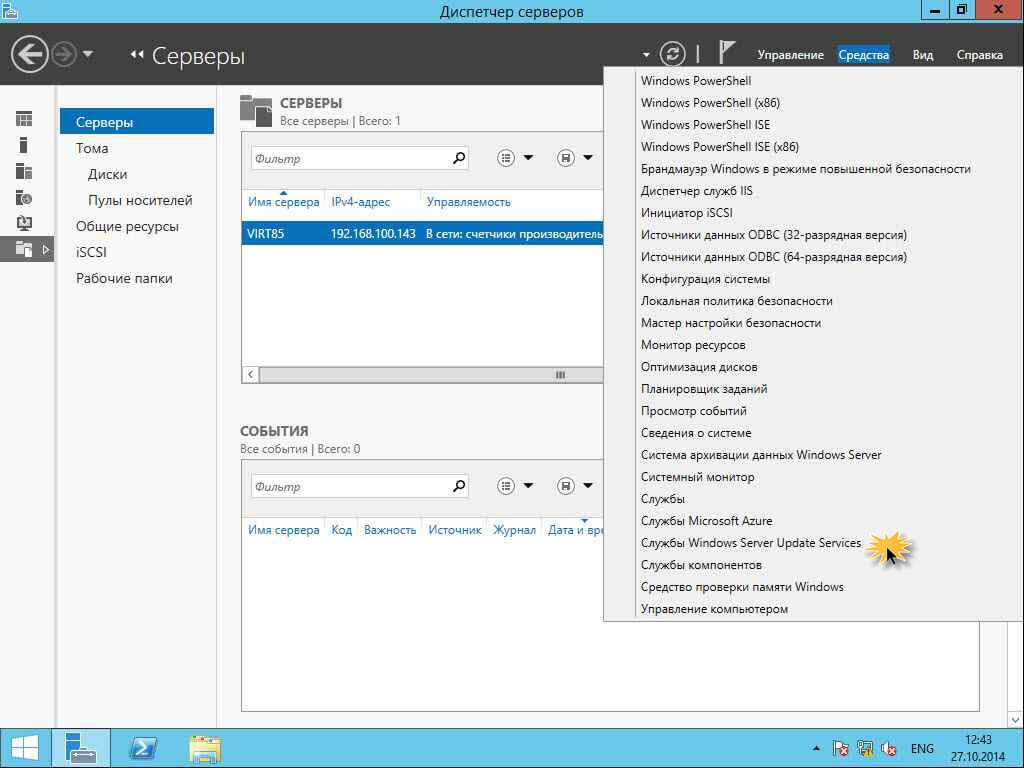The width and height of the screenshot is (1024, 768).
Task: Open the events list-options dropdown arrow
Action: (528, 485)
